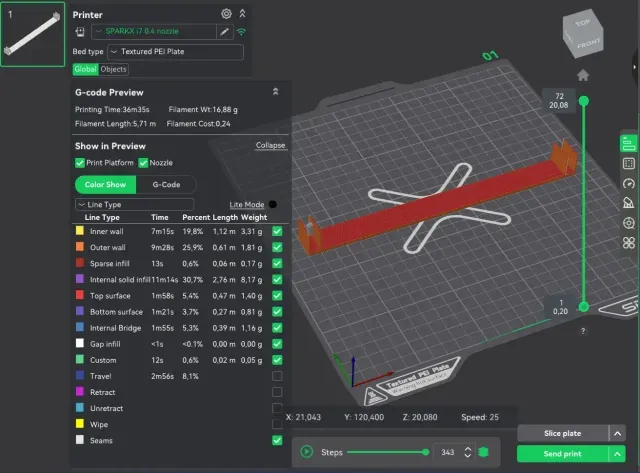Click the Lite Mode link
The width and height of the screenshot is (640, 473).
[x=247, y=204]
